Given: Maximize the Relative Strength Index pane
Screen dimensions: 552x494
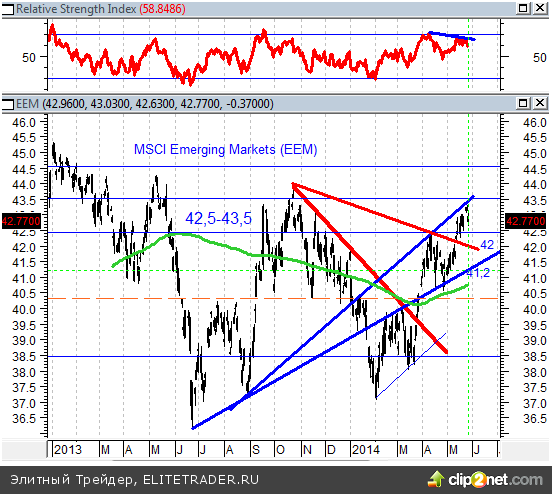Looking at the screenshot, I should tap(523, 8).
